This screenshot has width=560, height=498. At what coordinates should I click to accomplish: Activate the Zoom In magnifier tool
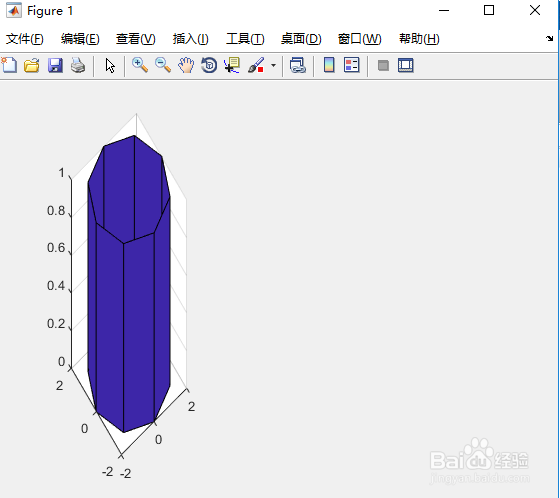pyautogui.click(x=140, y=66)
